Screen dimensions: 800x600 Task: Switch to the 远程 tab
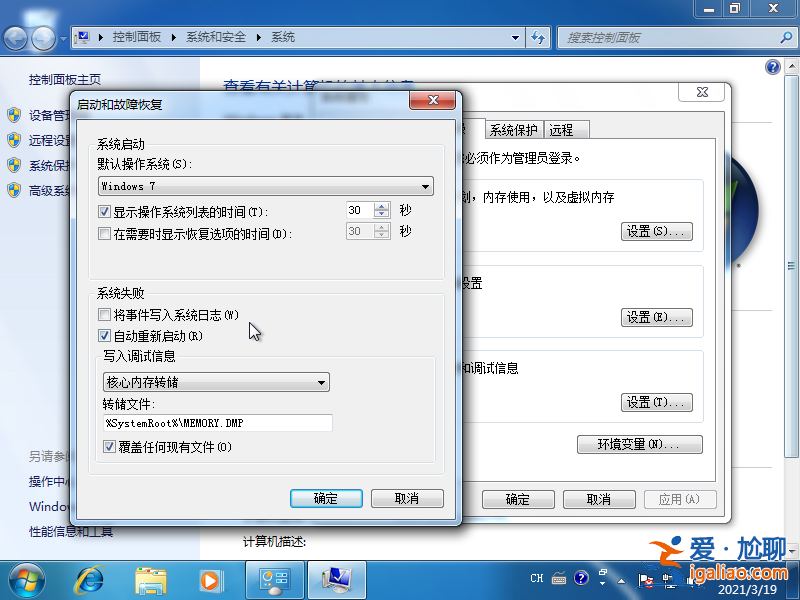click(x=562, y=129)
